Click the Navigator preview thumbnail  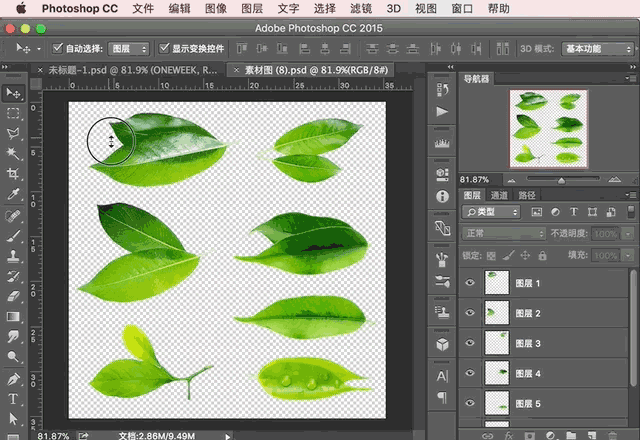point(547,127)
